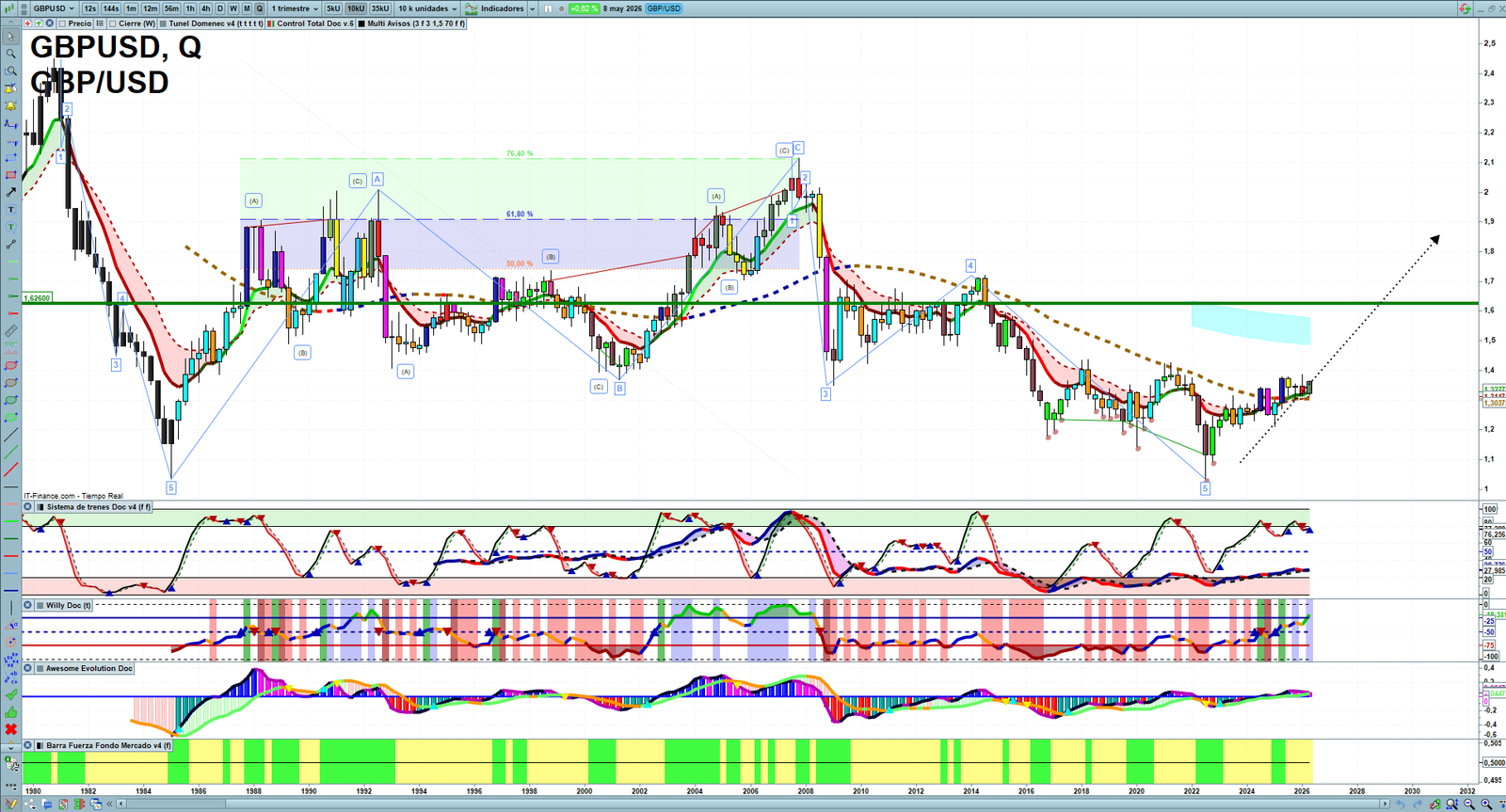
Task: Switch to the D daily timeframe
Action: (x=220, y=8)
